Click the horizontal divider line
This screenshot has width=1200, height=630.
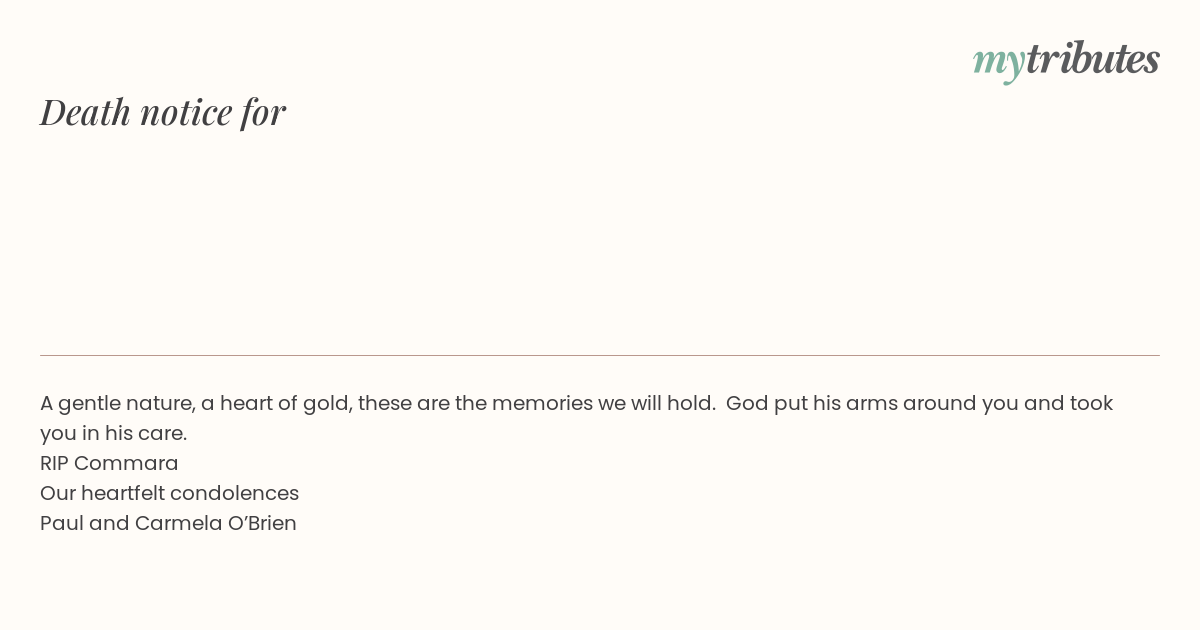point(600,355)
